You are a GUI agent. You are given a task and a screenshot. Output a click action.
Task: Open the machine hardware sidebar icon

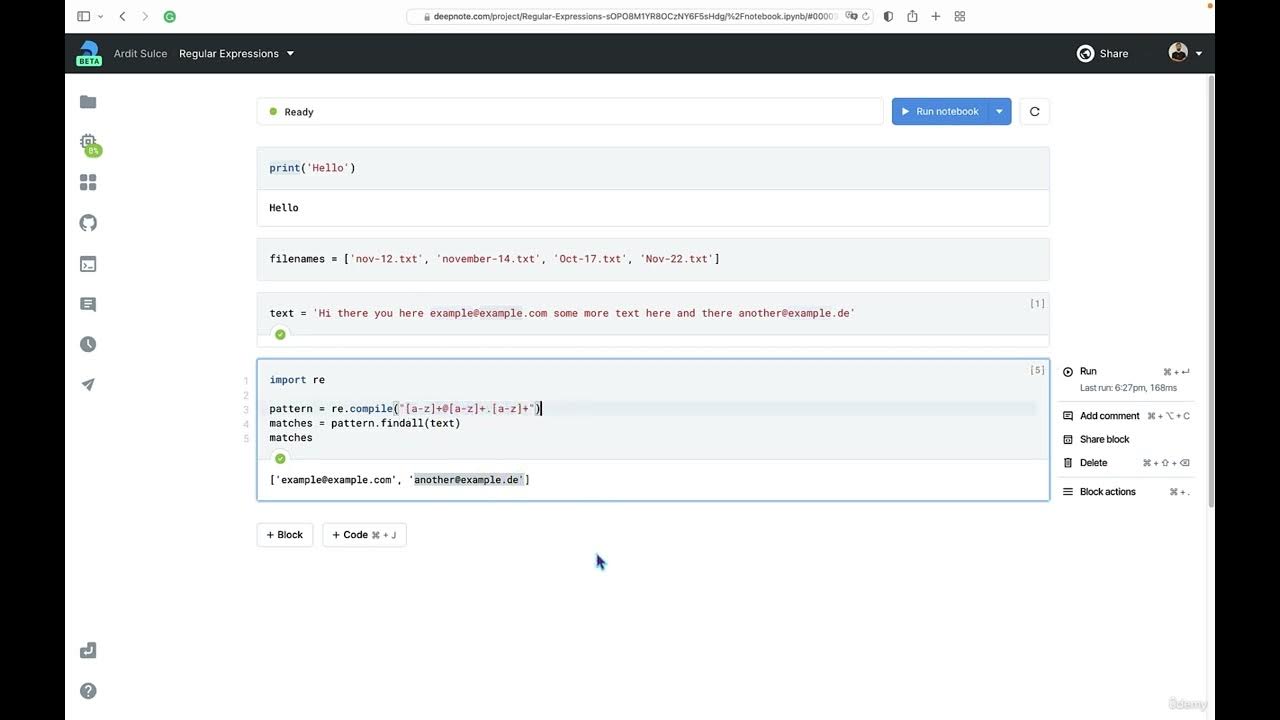pos(88,142)
